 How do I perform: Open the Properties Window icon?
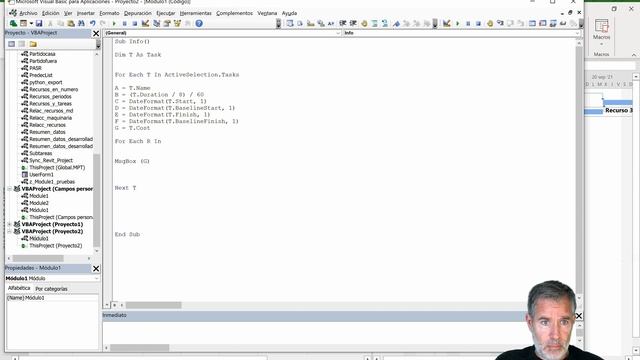tap(167, 23)
